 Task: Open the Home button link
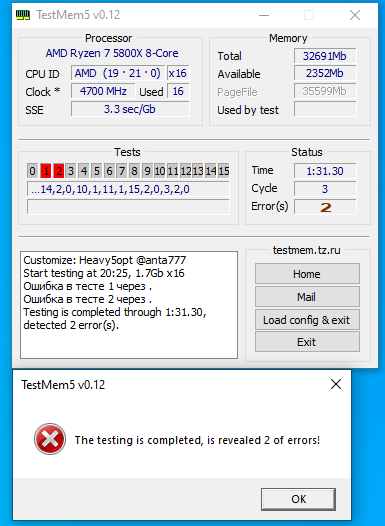(x=307, y=274)
